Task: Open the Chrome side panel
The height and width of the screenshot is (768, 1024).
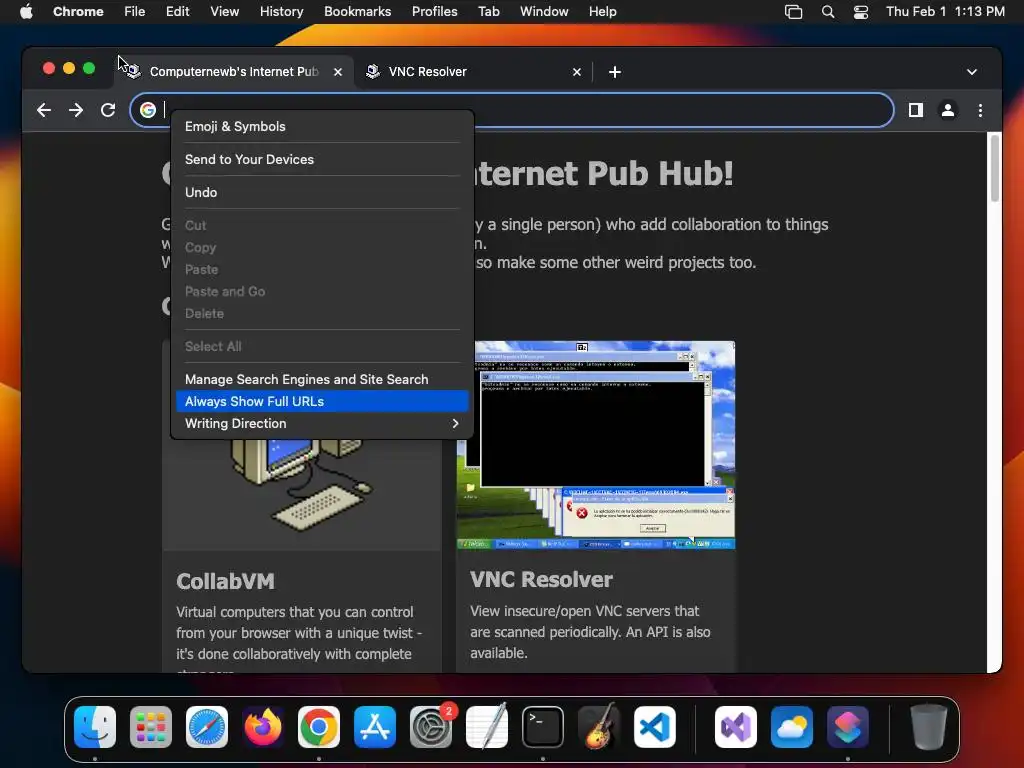Action: (x=916, y=110)
